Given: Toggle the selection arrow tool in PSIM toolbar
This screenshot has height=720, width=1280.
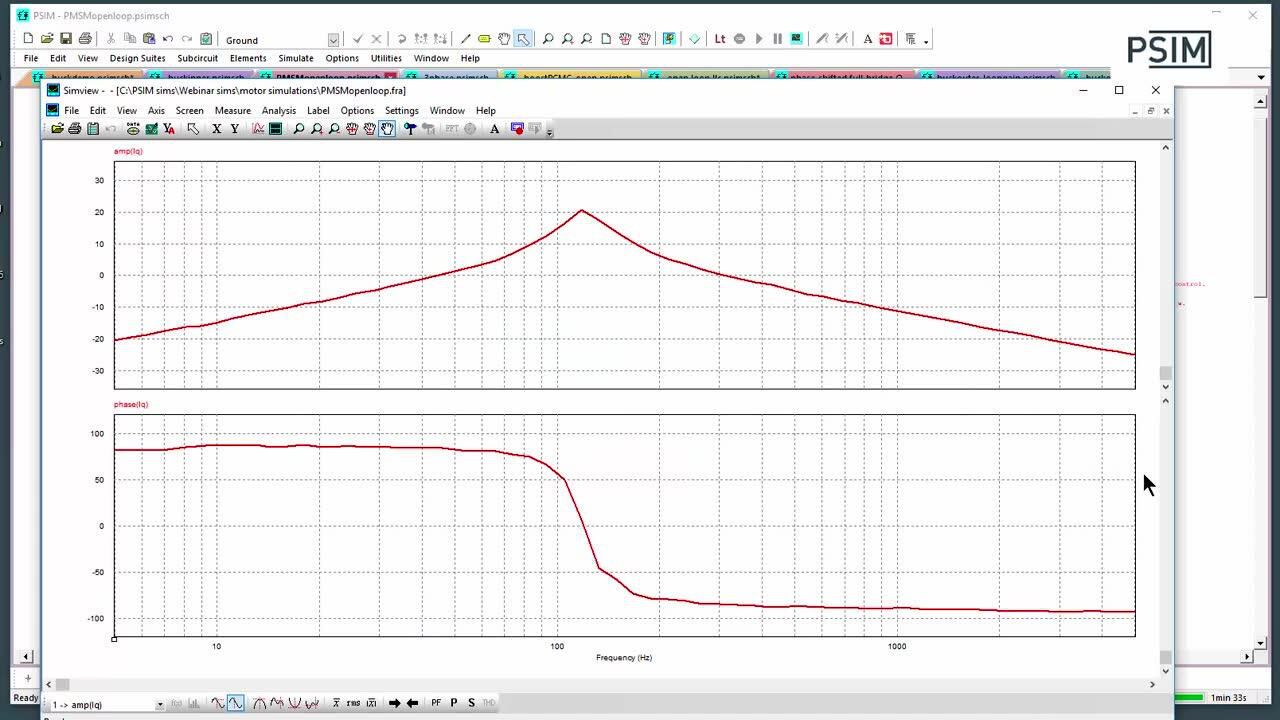Looking at the screenshot, I should (523, 39).
